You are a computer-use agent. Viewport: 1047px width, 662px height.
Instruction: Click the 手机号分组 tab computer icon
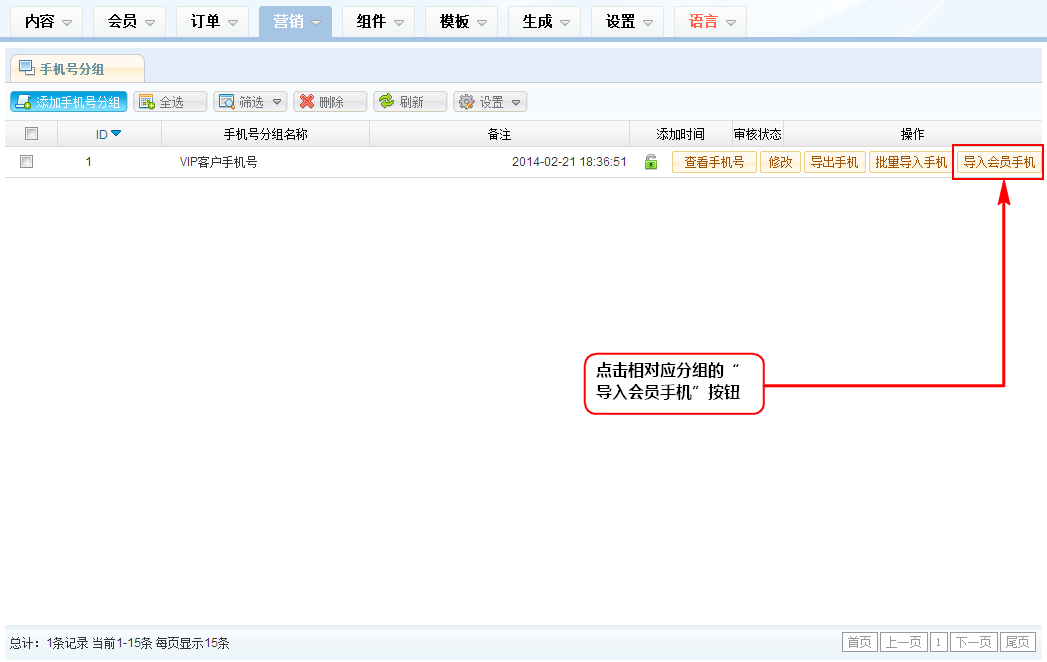(x=26, y=68)
